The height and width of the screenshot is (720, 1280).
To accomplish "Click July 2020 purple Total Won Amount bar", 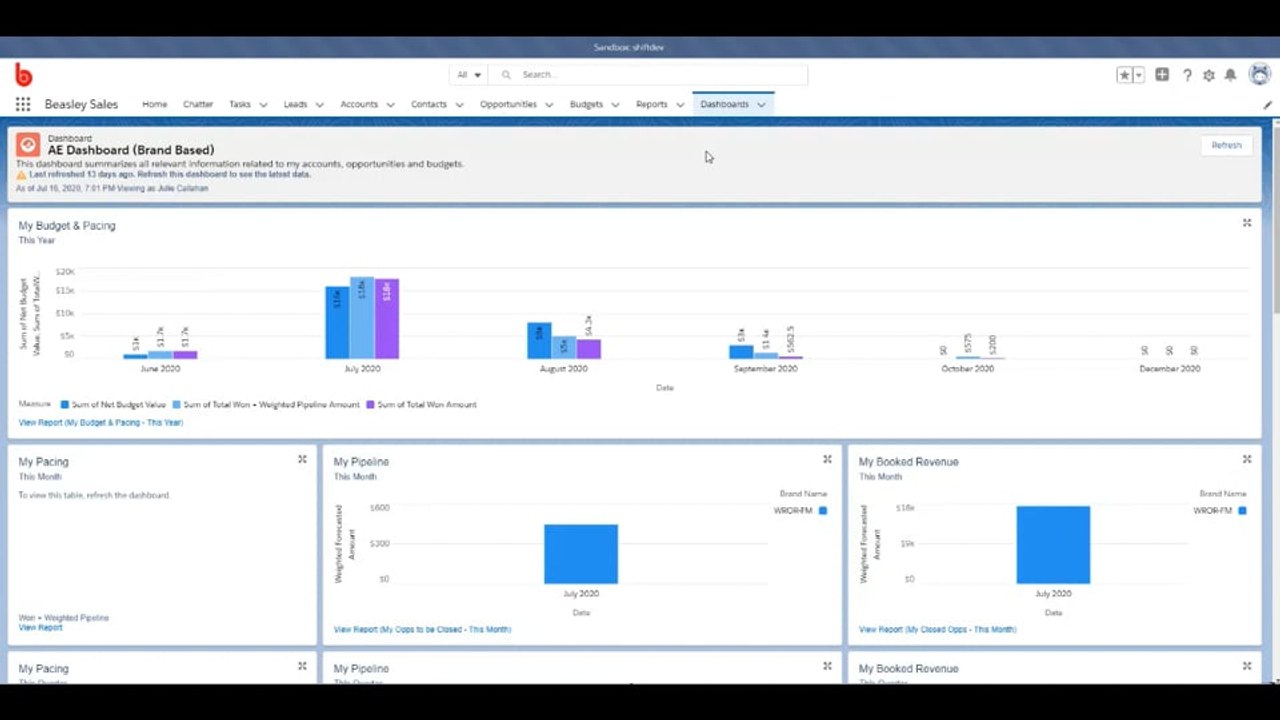I will (x=387, y=319).
